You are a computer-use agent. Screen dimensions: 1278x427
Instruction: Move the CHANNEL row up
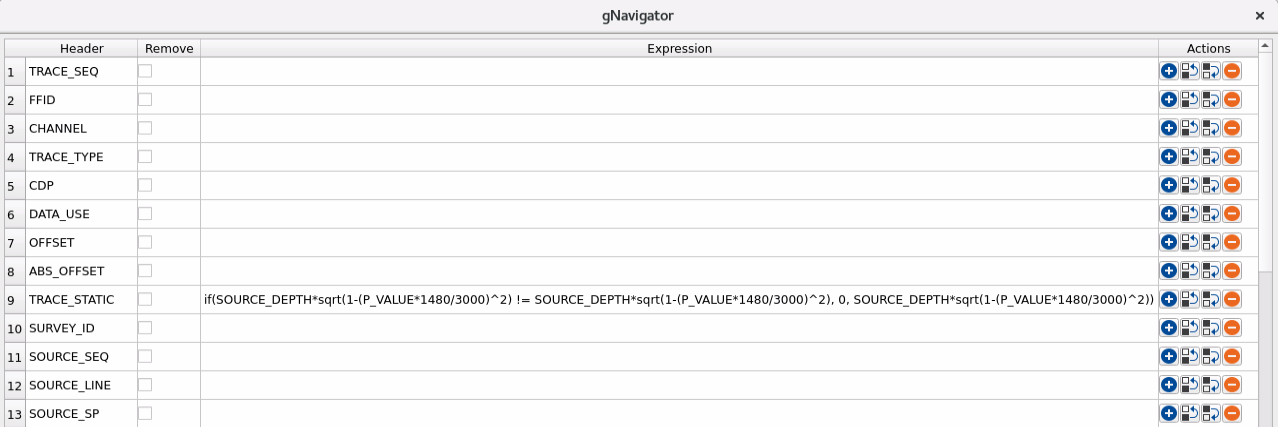point(1189,128)
